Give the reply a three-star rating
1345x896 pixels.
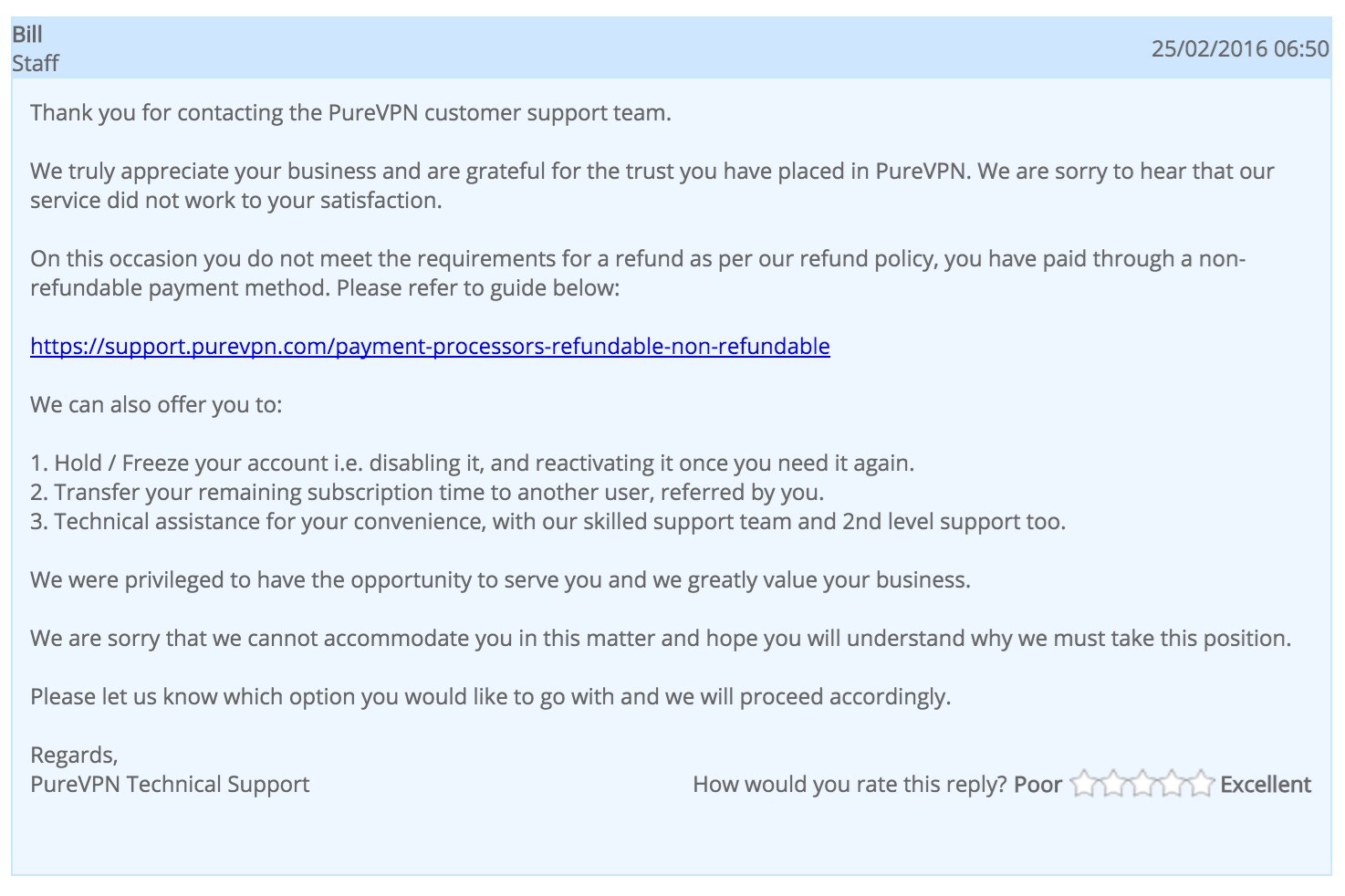tap(1142, 784)
